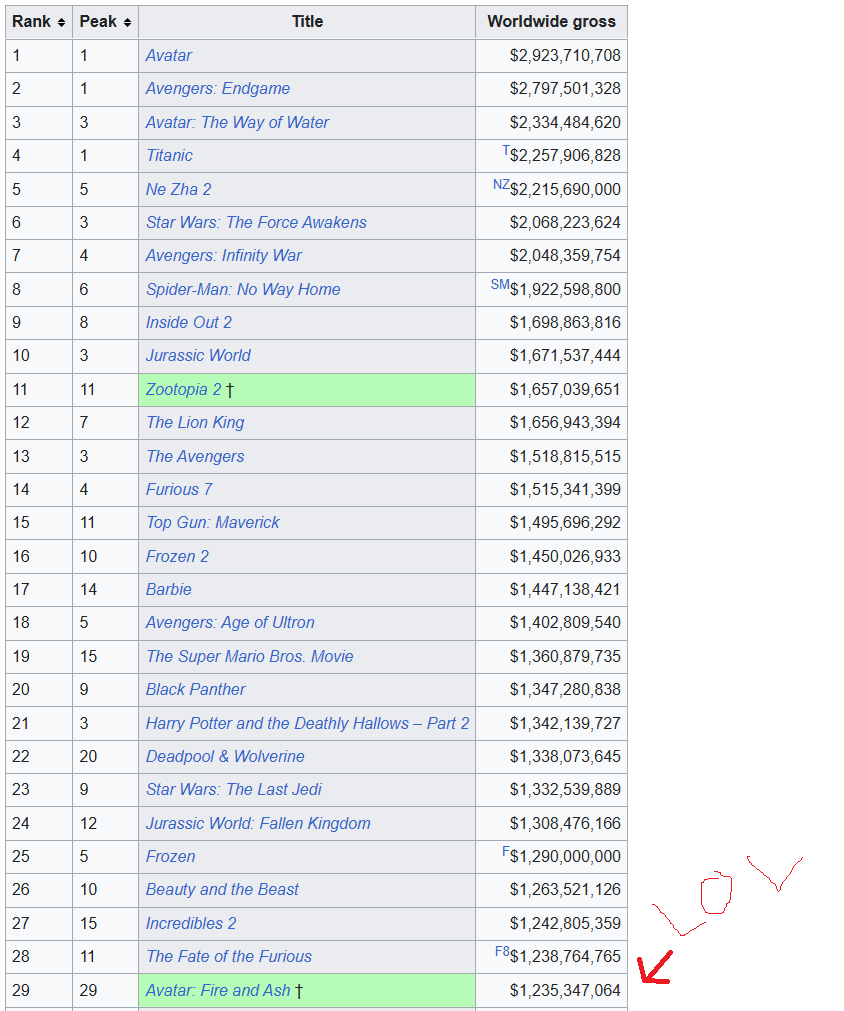844x1011 pixels.
Task: Sort table by the Peak column arrows
Action: [127, 23]
